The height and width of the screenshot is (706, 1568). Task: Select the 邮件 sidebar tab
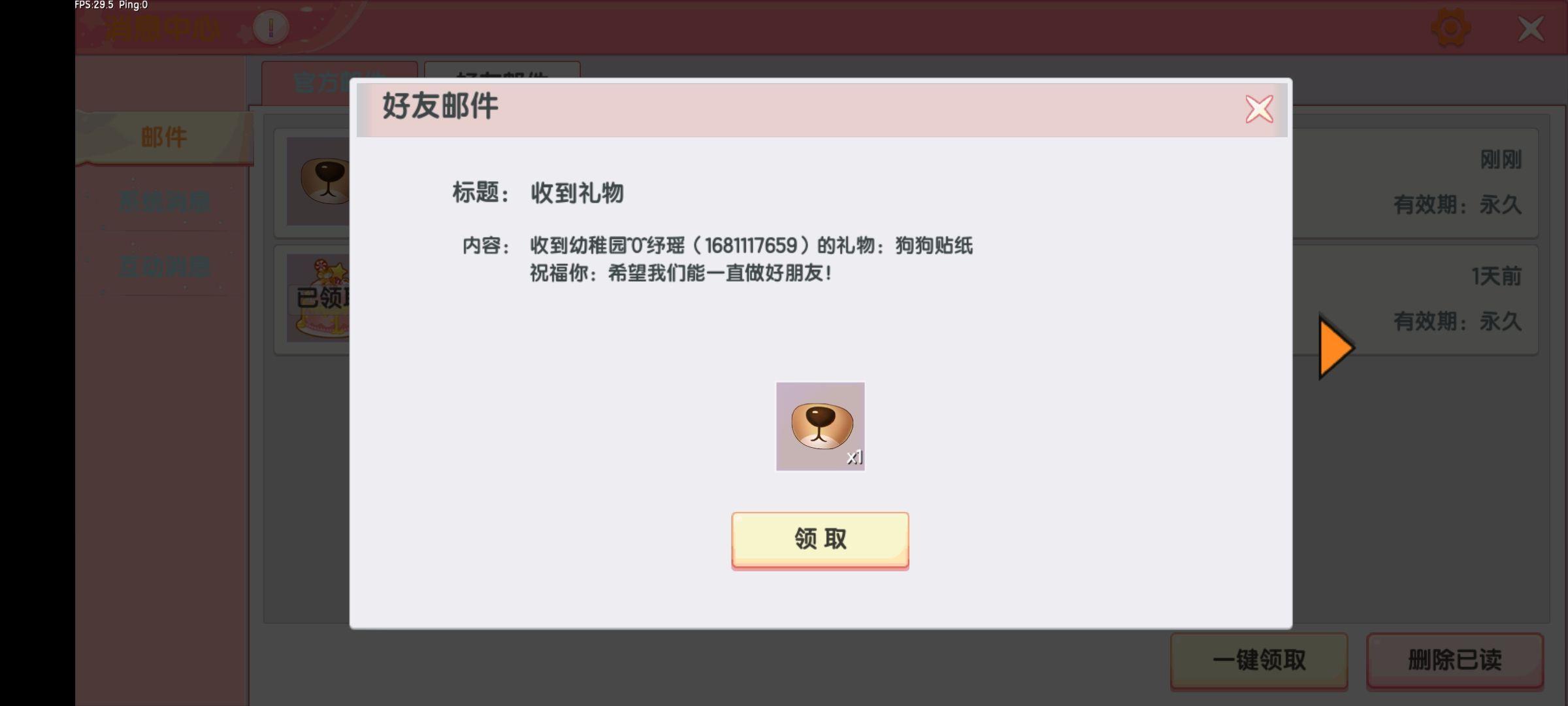pyautogui.click(x=164, y=137)
